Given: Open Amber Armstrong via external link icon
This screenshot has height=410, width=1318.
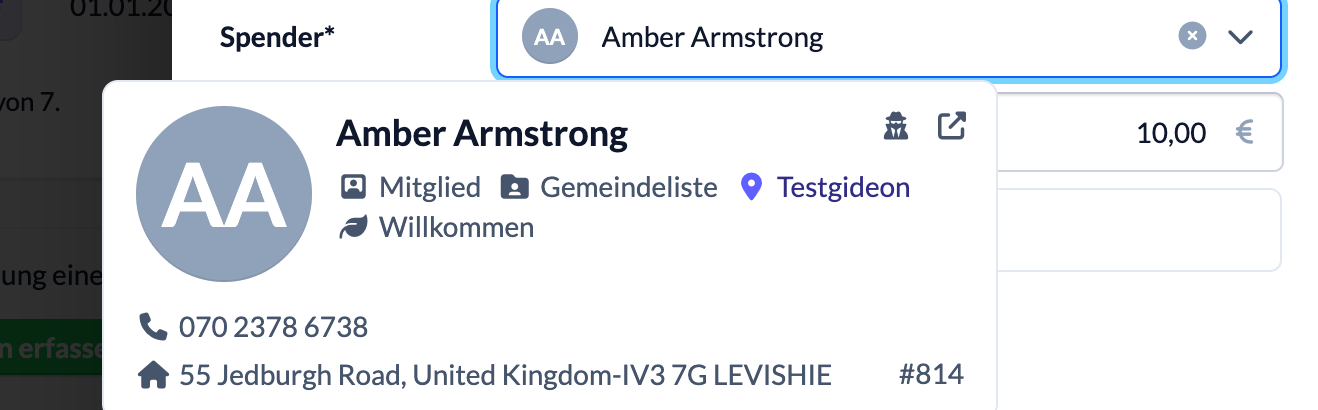Looking at the screenshot, I should pyautogui.click(x=951, y=127).
